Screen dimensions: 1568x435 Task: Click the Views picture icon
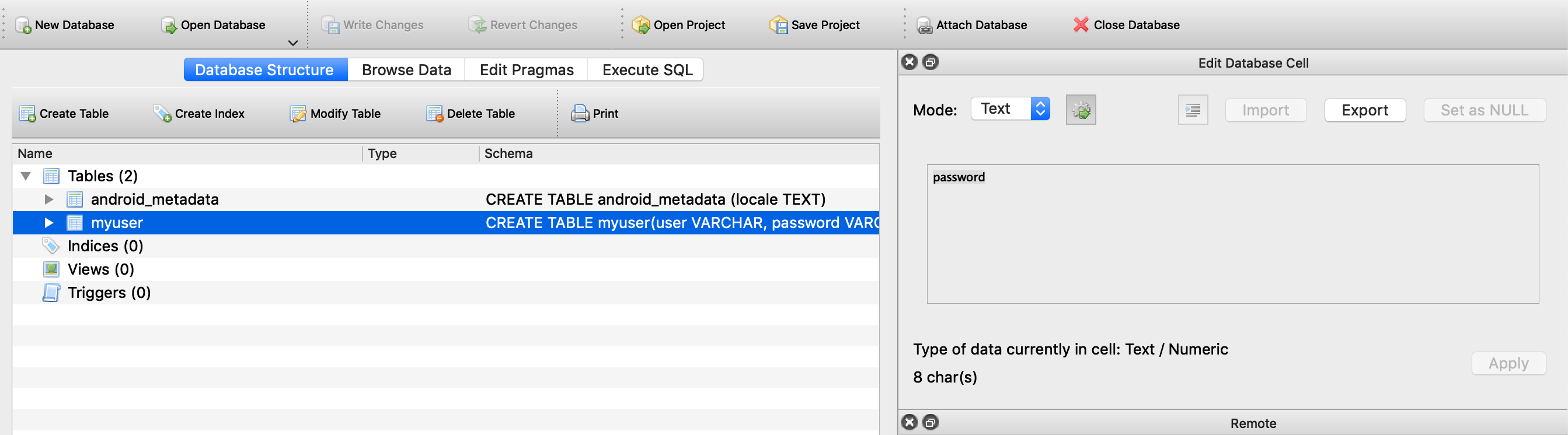coord(51,269)
